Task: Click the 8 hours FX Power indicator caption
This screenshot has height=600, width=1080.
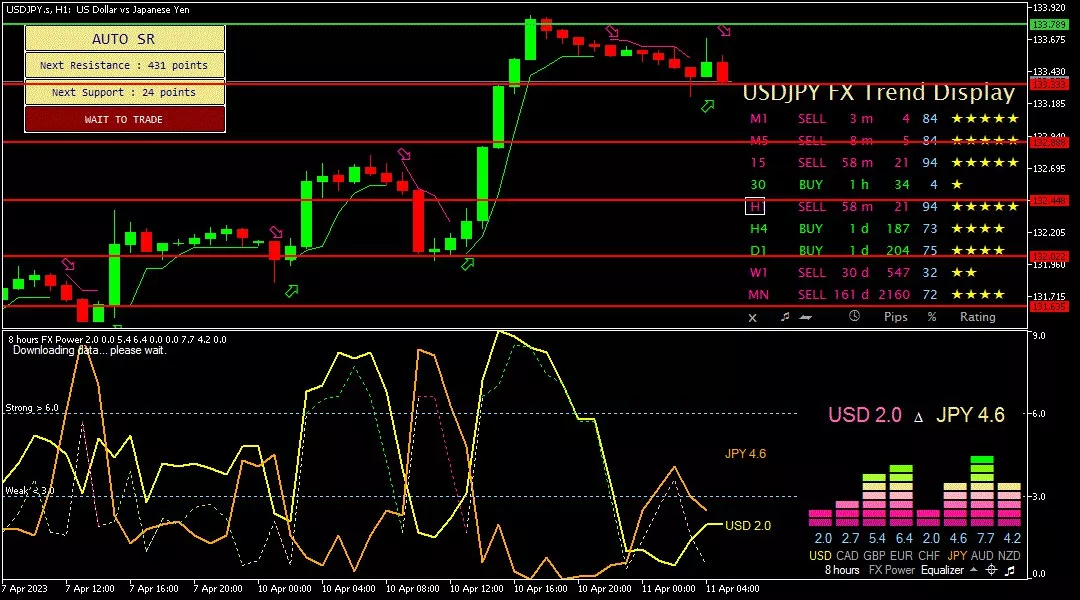Action: coord(116,340)
